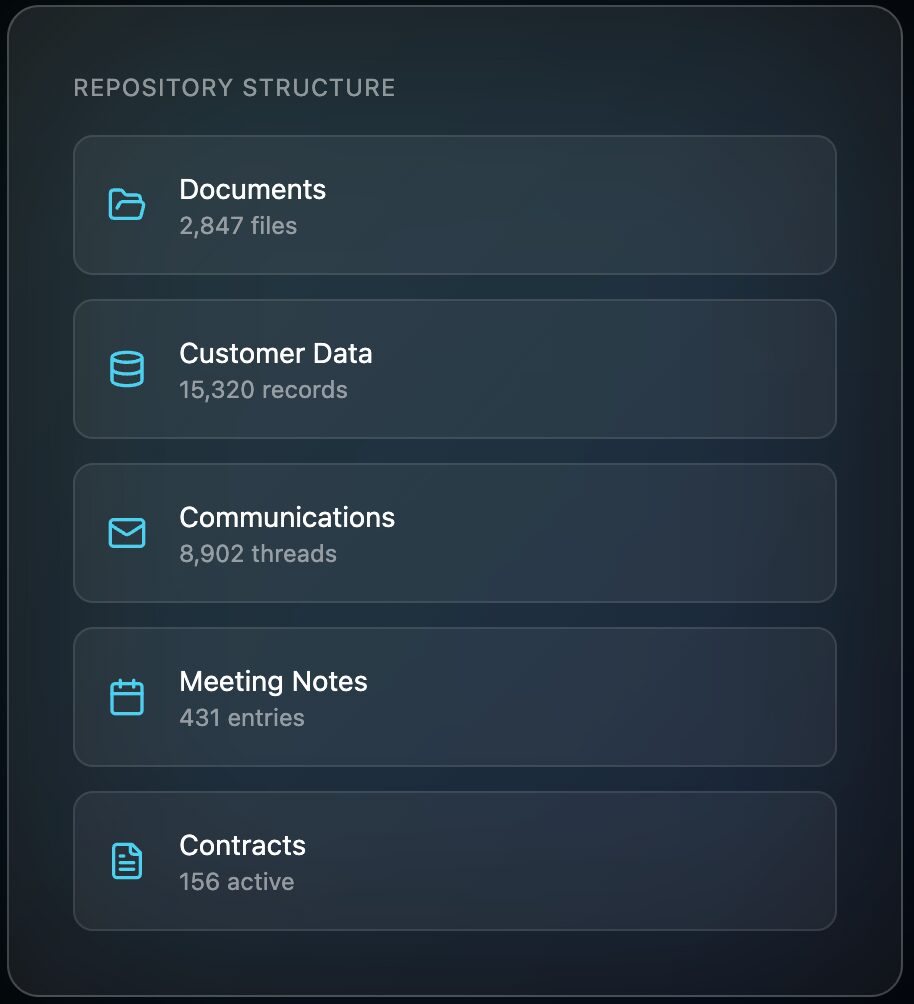Click the "2,847 files" count
The width and height of the screenshot is (914, 1004).
[238, 226]
